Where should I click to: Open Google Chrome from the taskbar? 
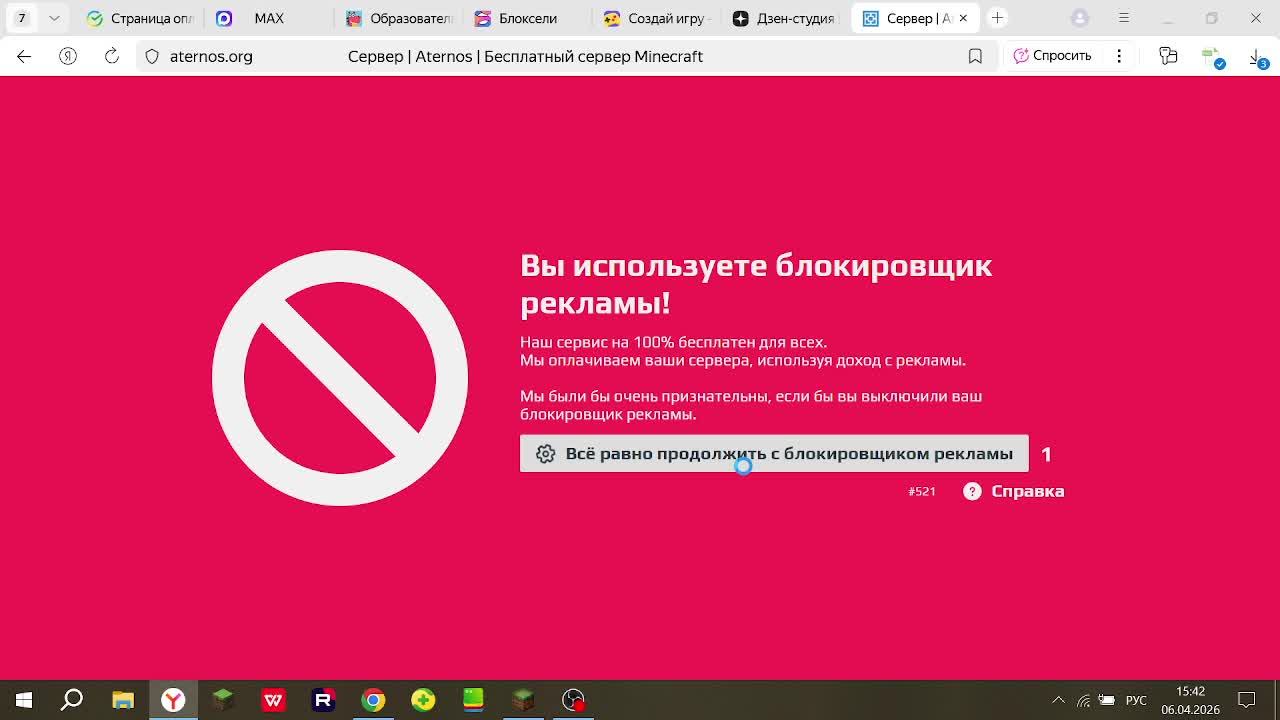click(373, 700)
